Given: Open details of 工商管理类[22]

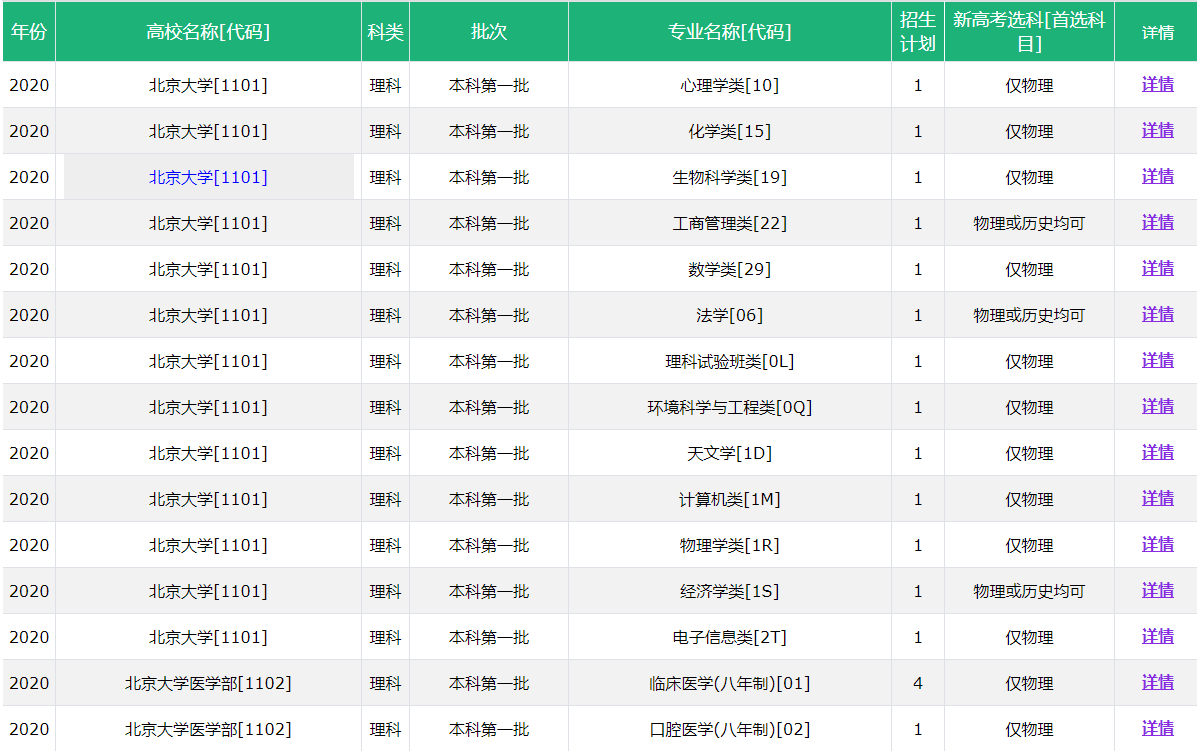Looking at the screenshot, I should (x=1157, y=223).
